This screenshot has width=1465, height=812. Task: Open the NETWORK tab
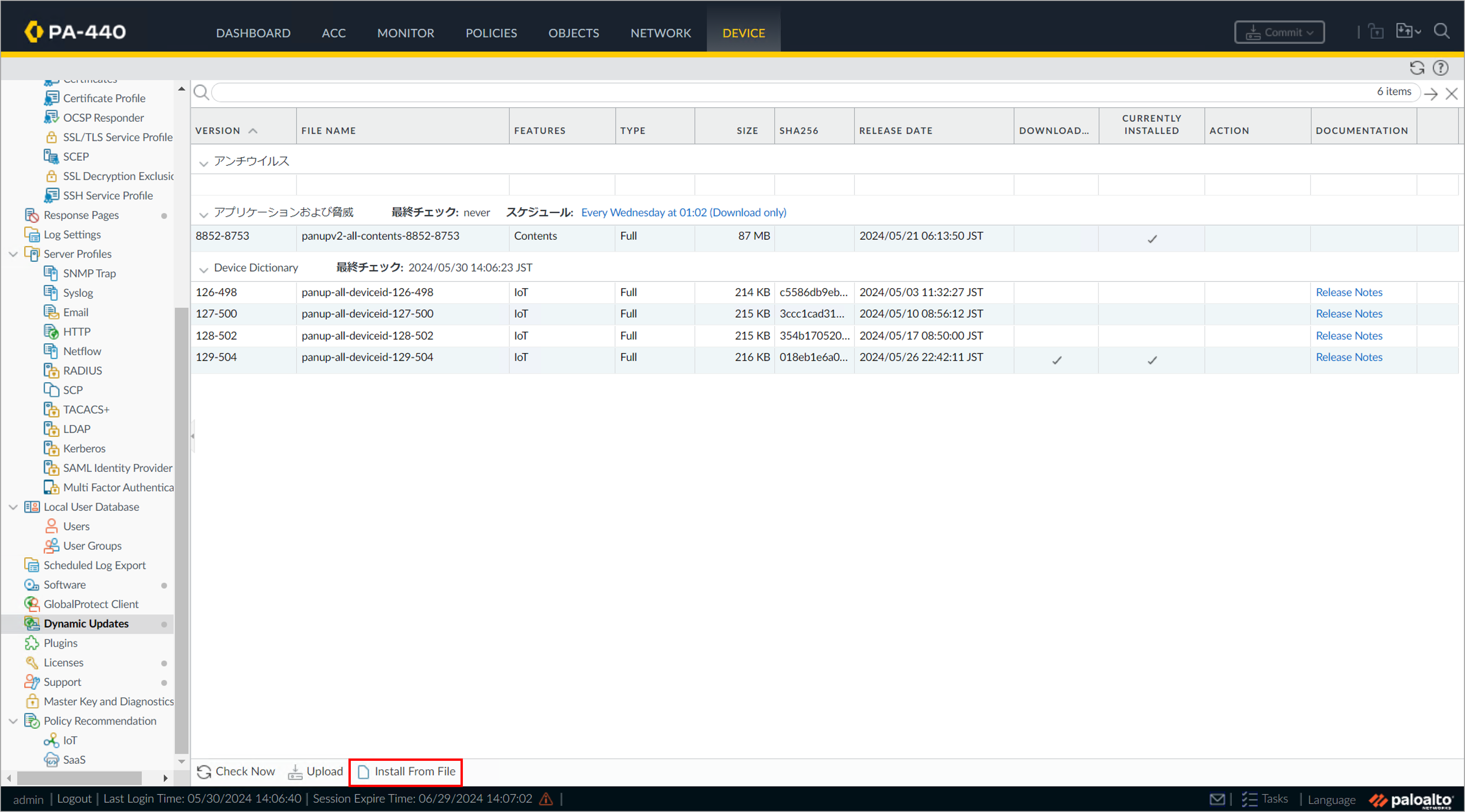click(660, 33)
